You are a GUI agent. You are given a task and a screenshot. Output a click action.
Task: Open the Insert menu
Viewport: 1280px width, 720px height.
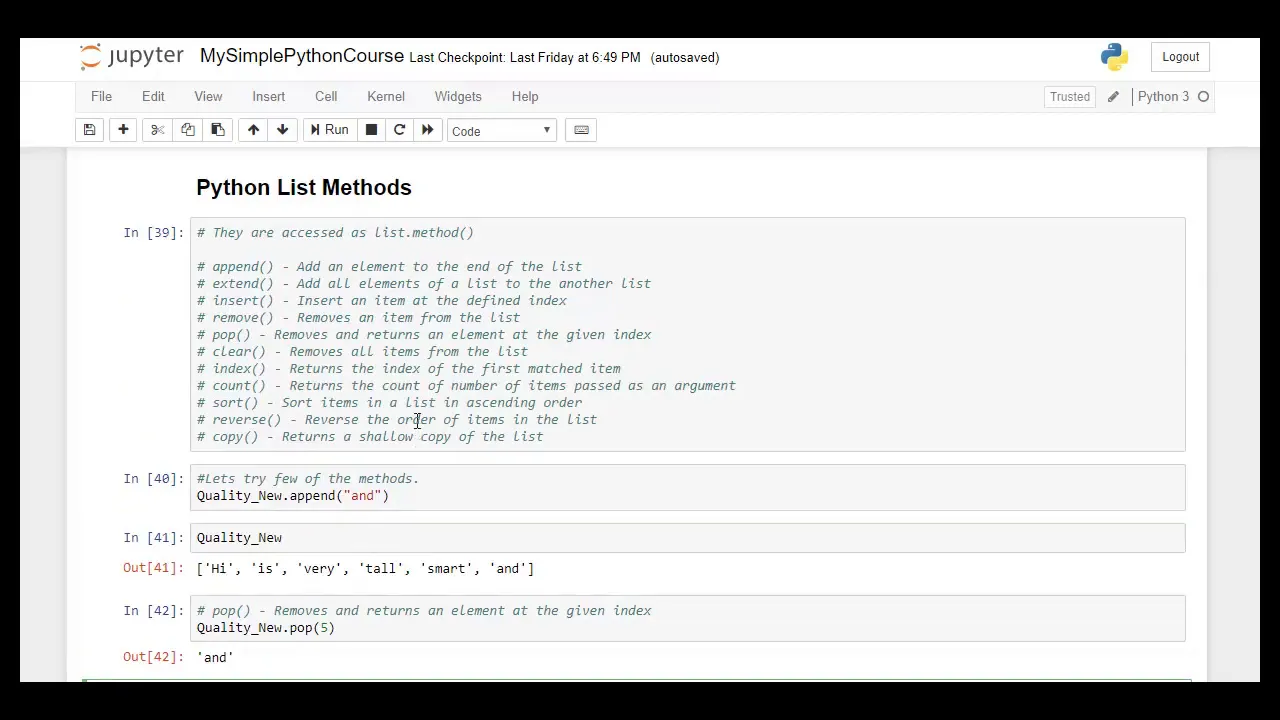(x=268, y=97)
